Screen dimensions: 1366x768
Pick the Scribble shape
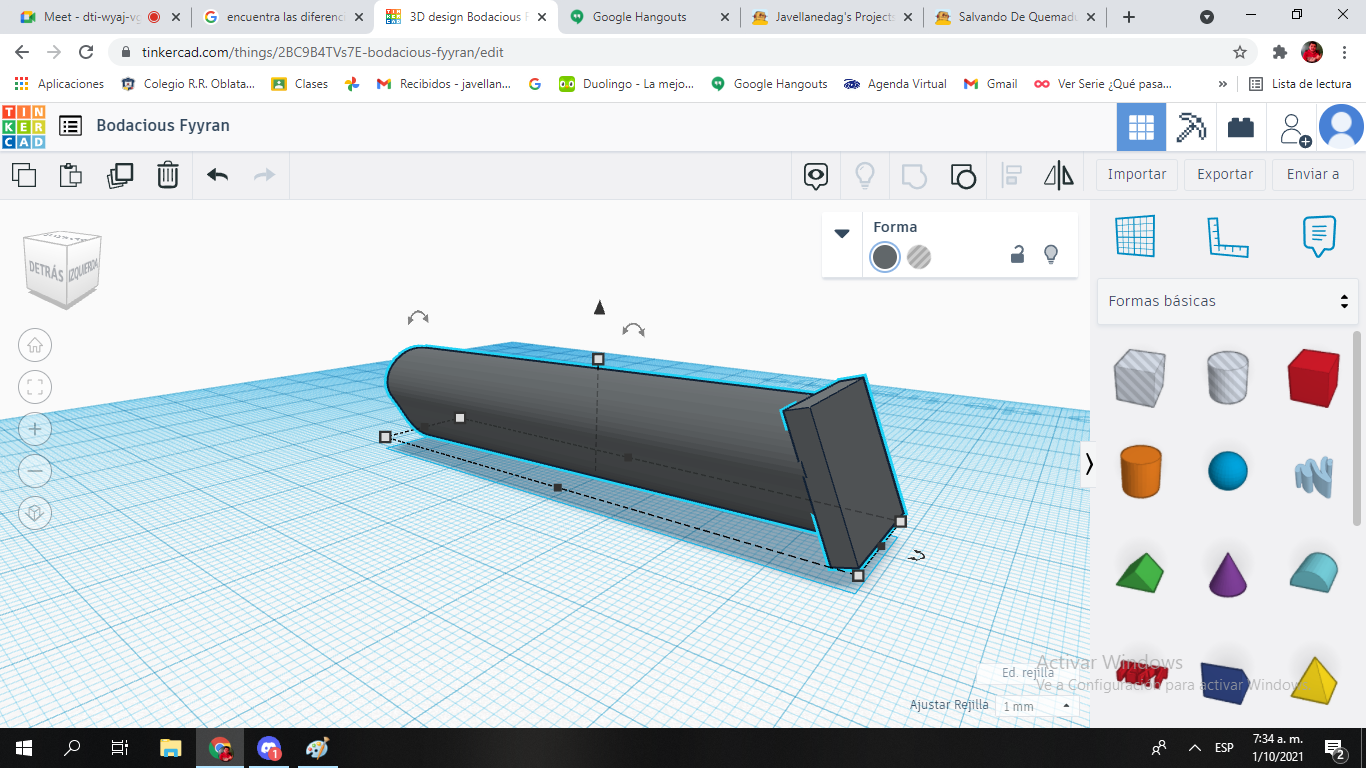coord(1314,474)
